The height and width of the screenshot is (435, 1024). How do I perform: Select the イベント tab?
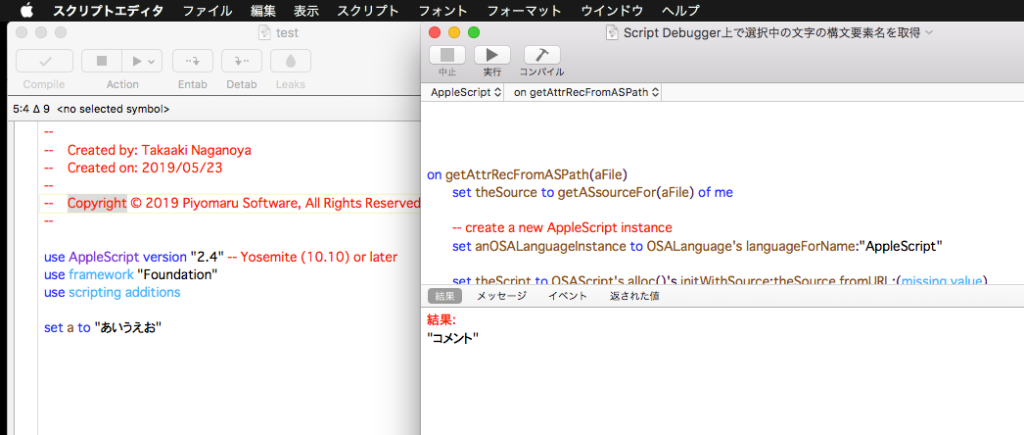click(x=568, y=296)
